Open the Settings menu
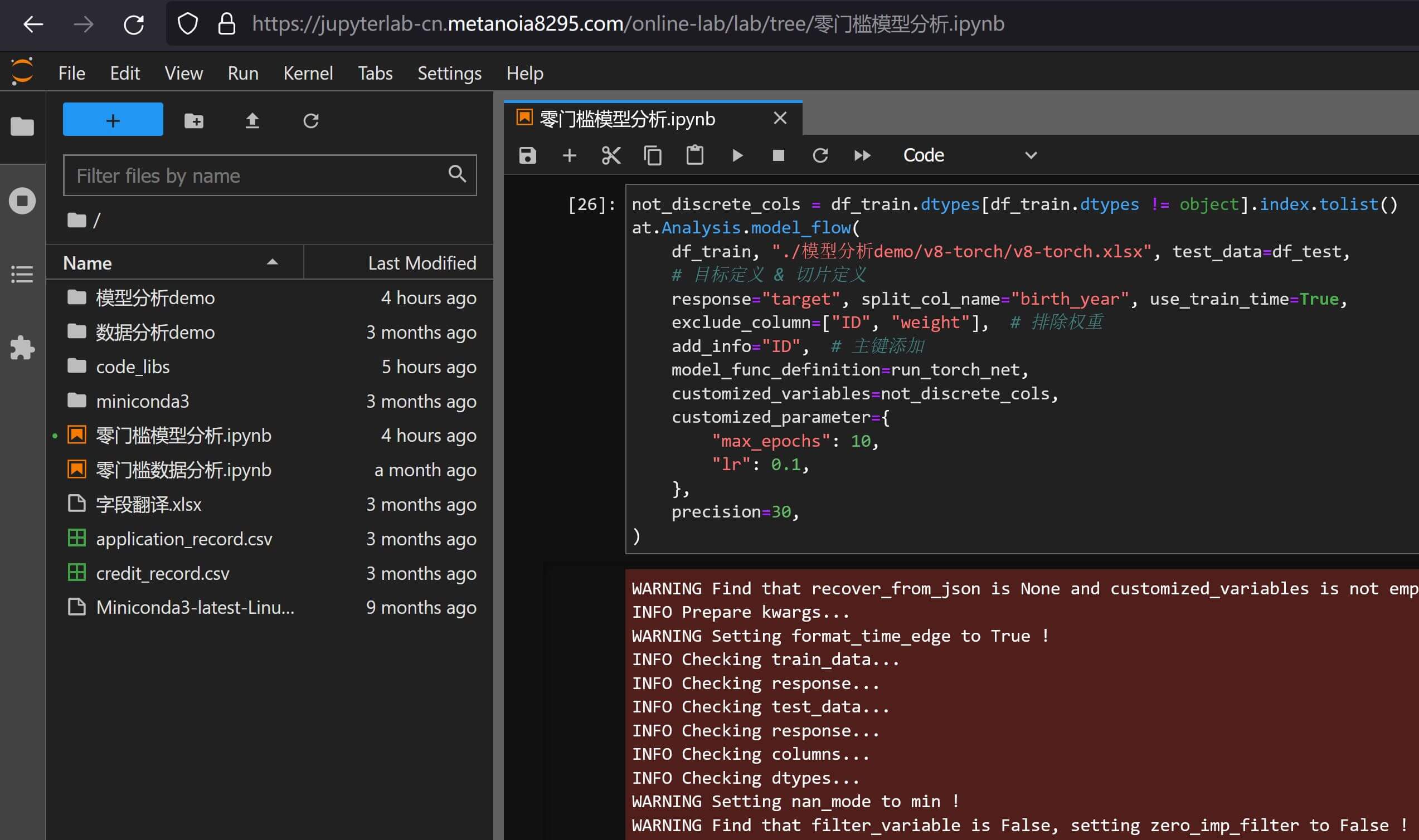This screenshot has height=840, width=1419. coord(449,73)
